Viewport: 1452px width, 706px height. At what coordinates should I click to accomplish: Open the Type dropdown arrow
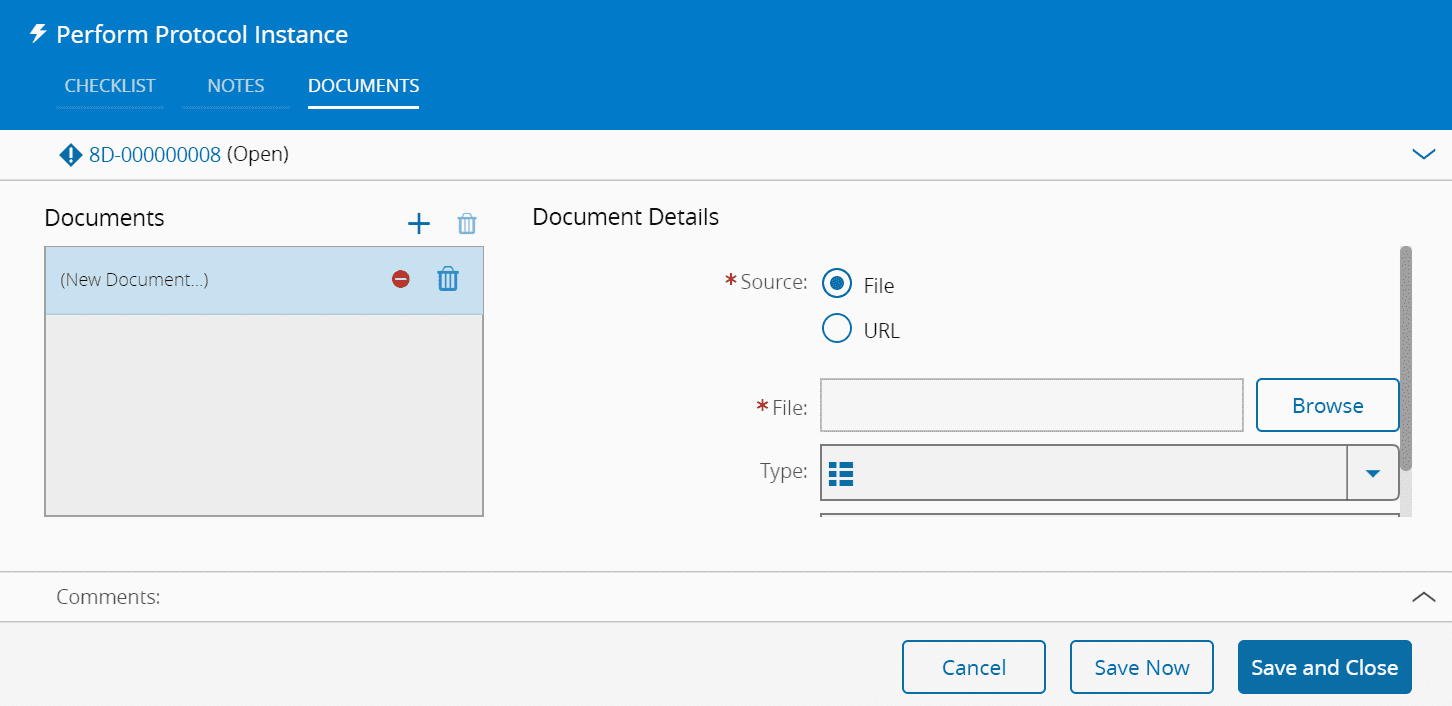pyautogui.click(x=1373, y=473)
